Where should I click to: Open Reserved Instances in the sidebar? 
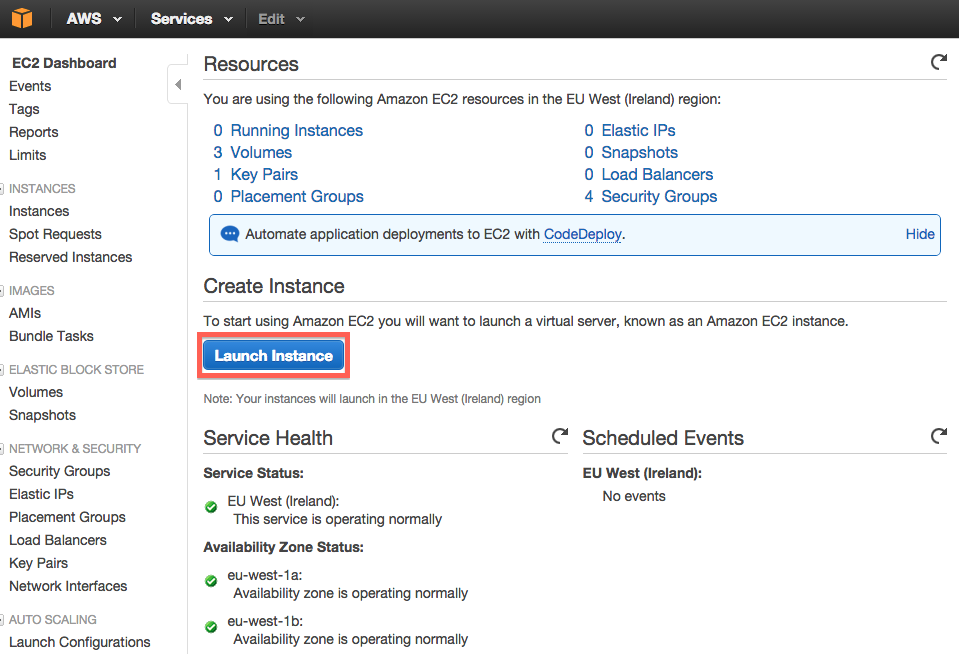[70, 258]
